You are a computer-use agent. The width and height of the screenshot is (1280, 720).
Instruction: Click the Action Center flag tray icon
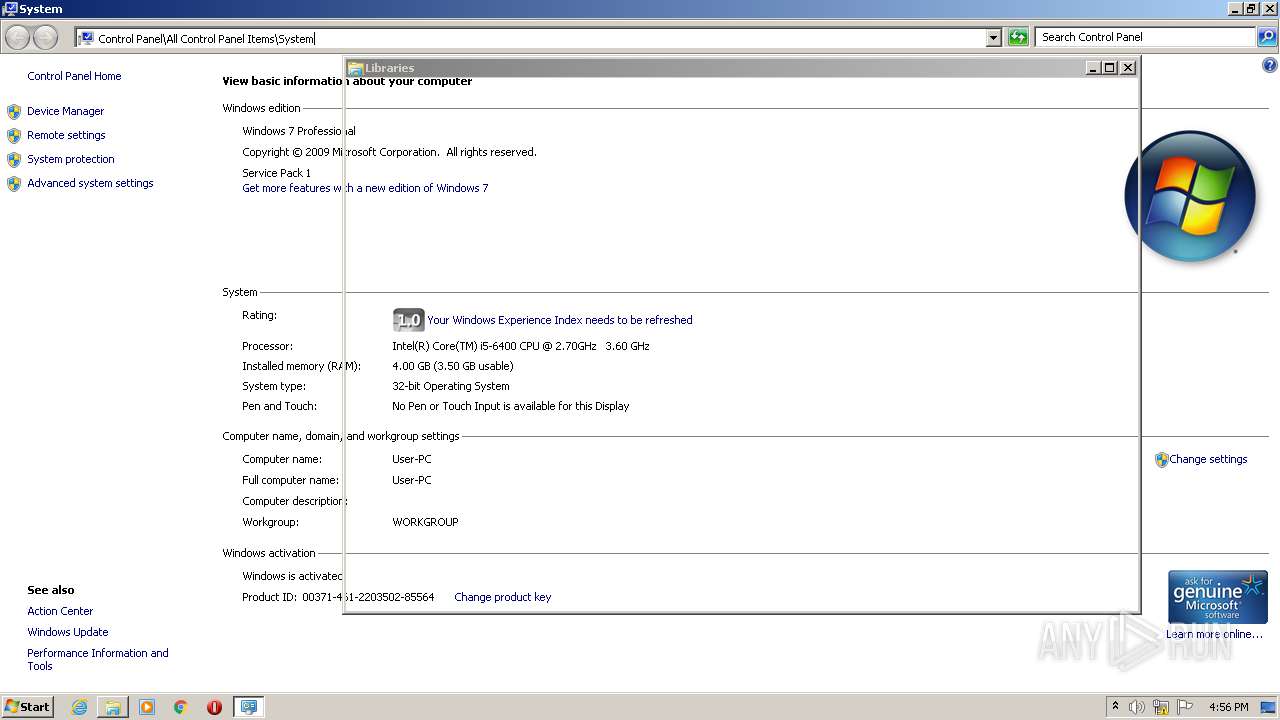click(x=1185, y=707)
